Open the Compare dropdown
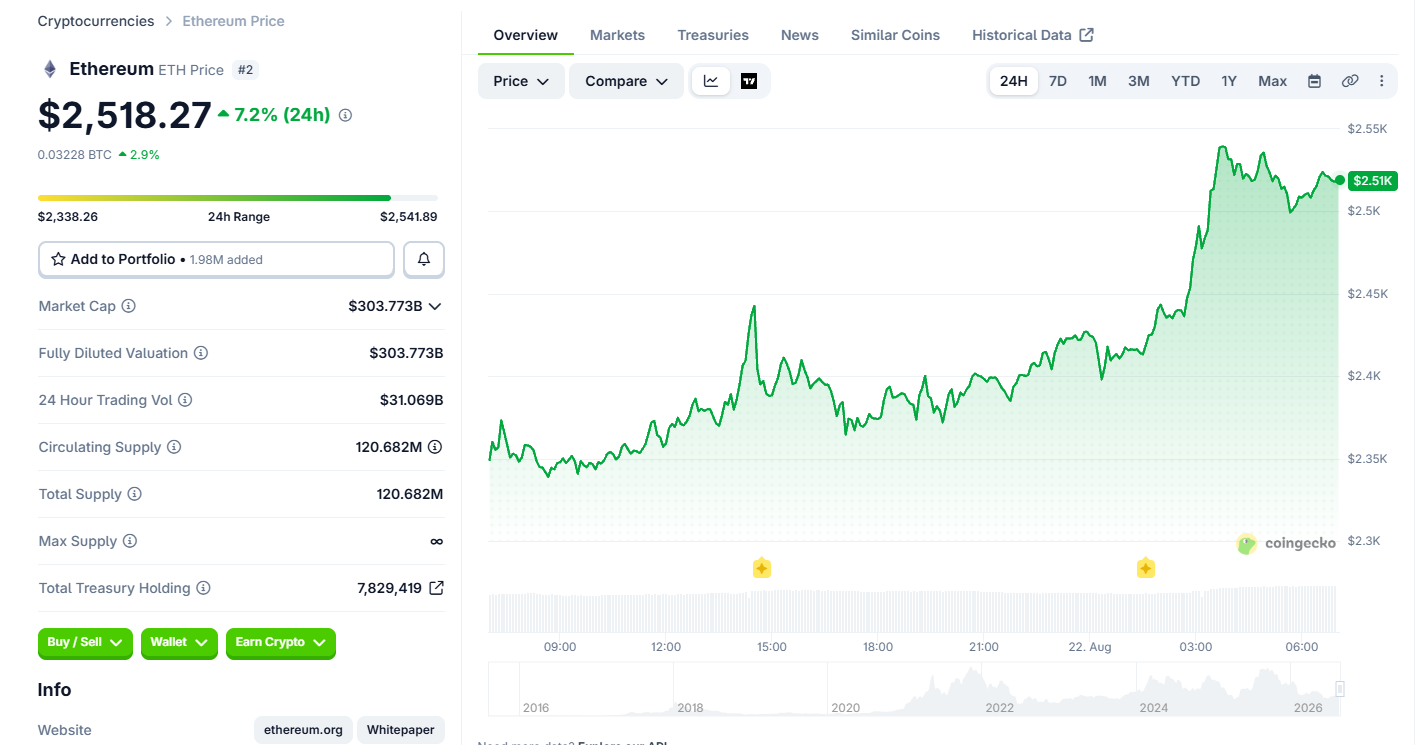This screenshot has height=745, width=1419. (x=626, y=81)
